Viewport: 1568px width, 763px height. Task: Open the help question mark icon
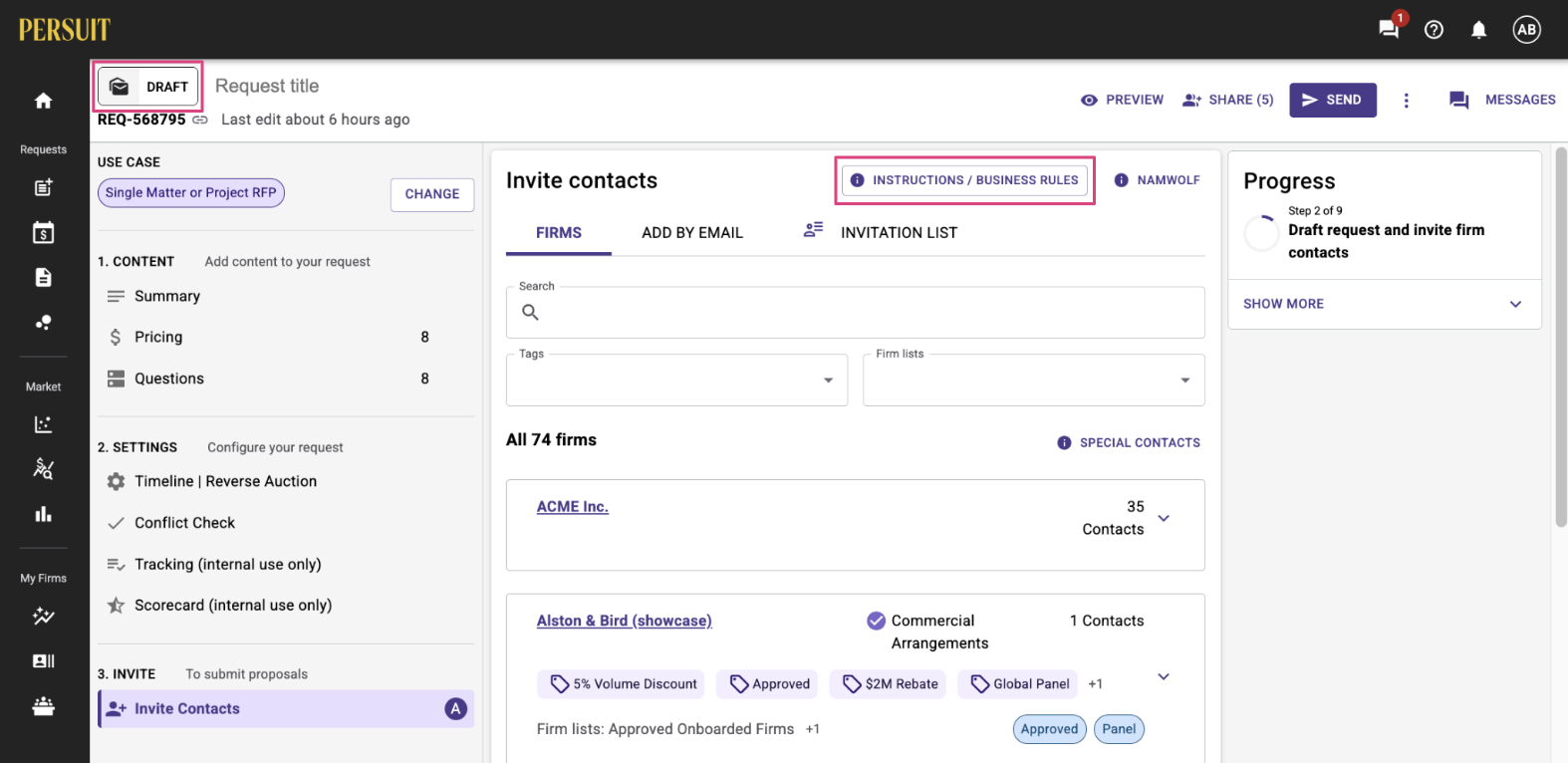coord(1434,30)
